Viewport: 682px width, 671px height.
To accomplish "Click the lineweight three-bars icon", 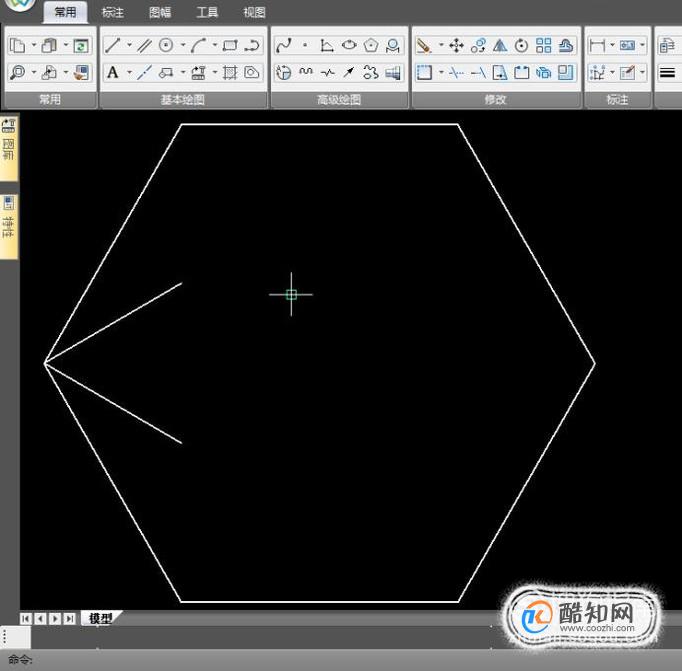I will click(667, 72).
